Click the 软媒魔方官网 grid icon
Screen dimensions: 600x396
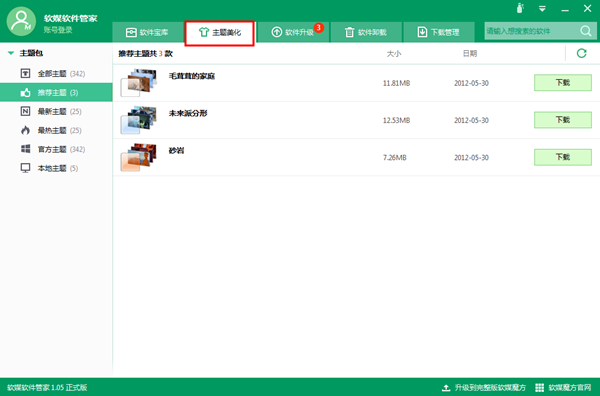coord(539,388)
